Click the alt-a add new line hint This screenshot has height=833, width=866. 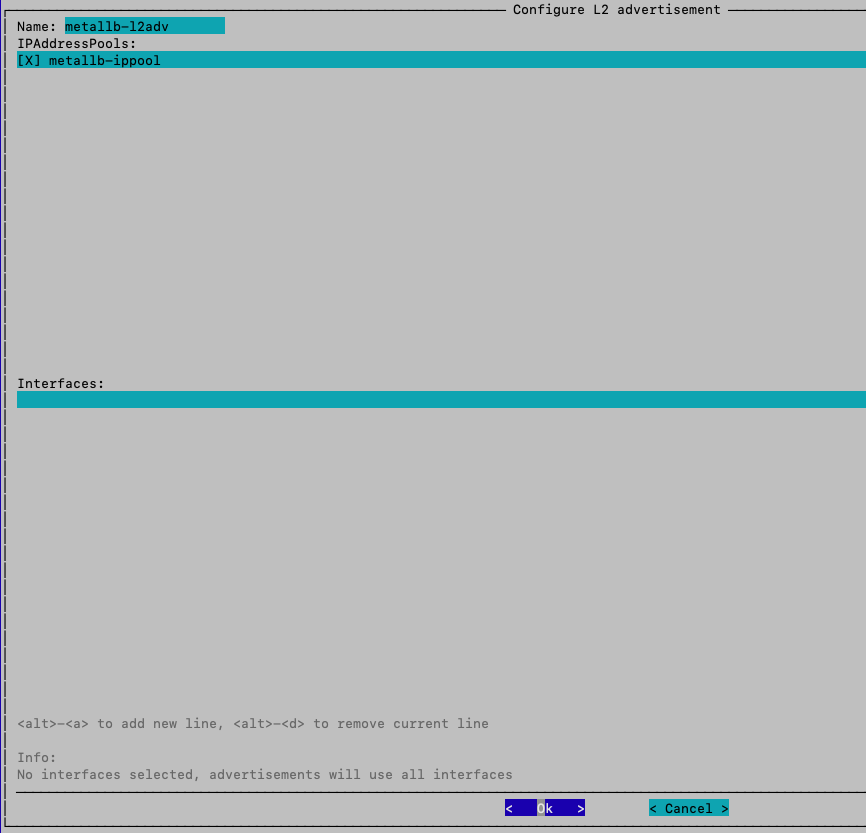tap(120, 724)
